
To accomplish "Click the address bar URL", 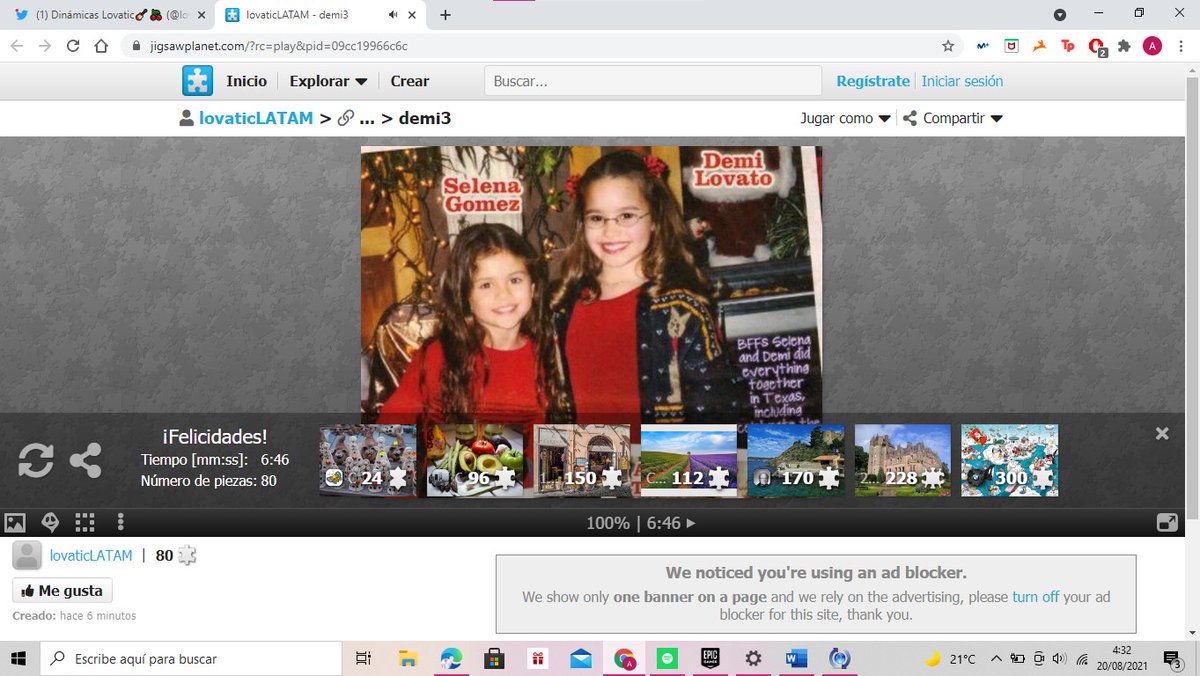I will coord(278,46).
